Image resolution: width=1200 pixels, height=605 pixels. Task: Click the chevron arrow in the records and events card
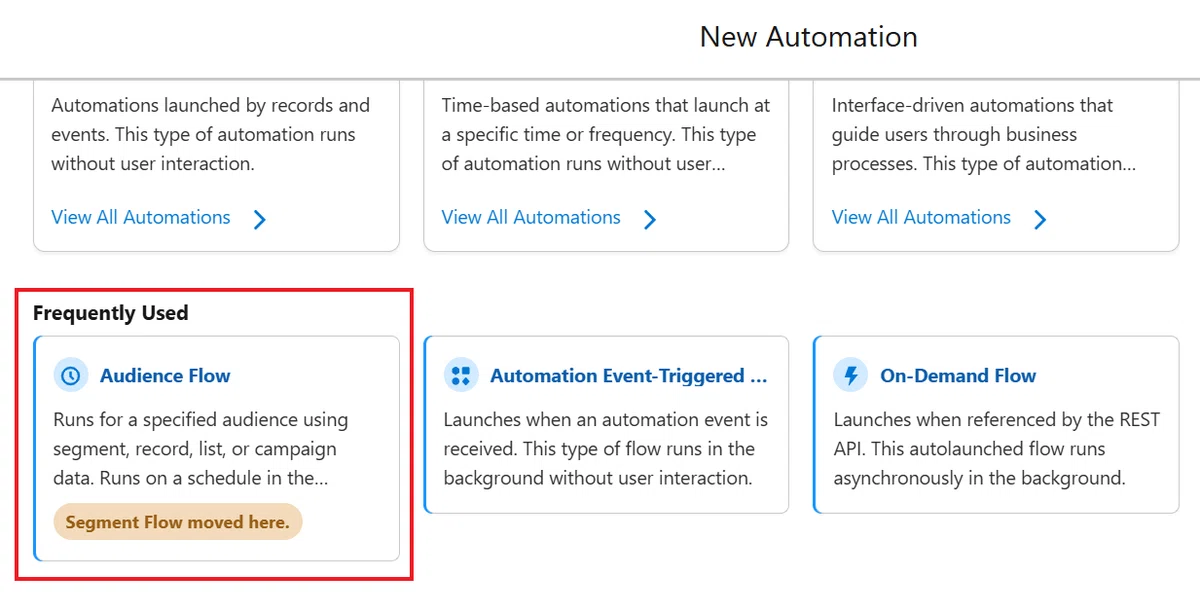coord(260,219)
